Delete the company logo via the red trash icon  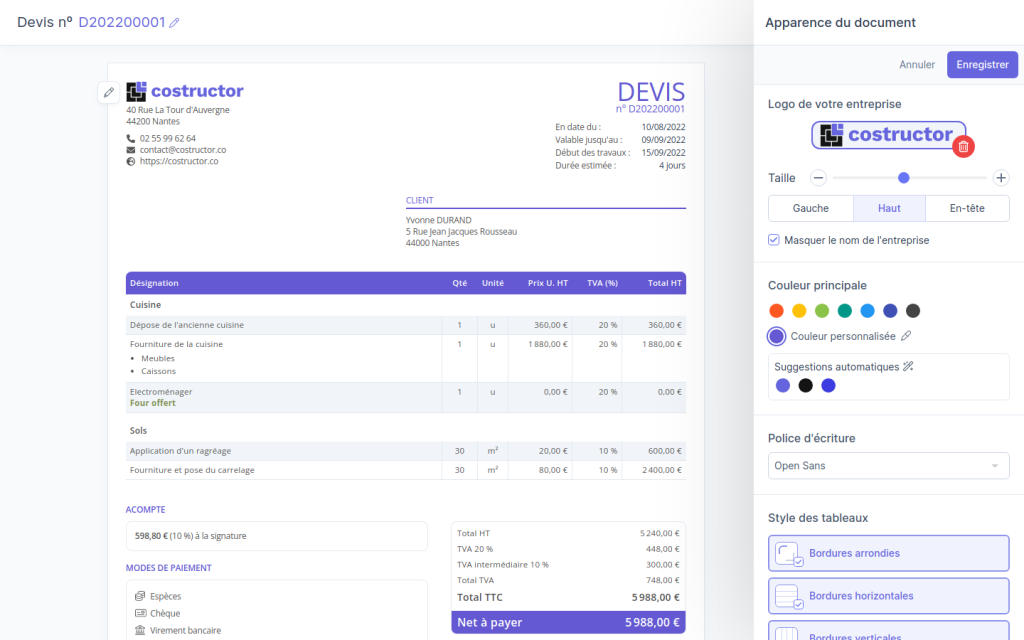coord(963,146)
